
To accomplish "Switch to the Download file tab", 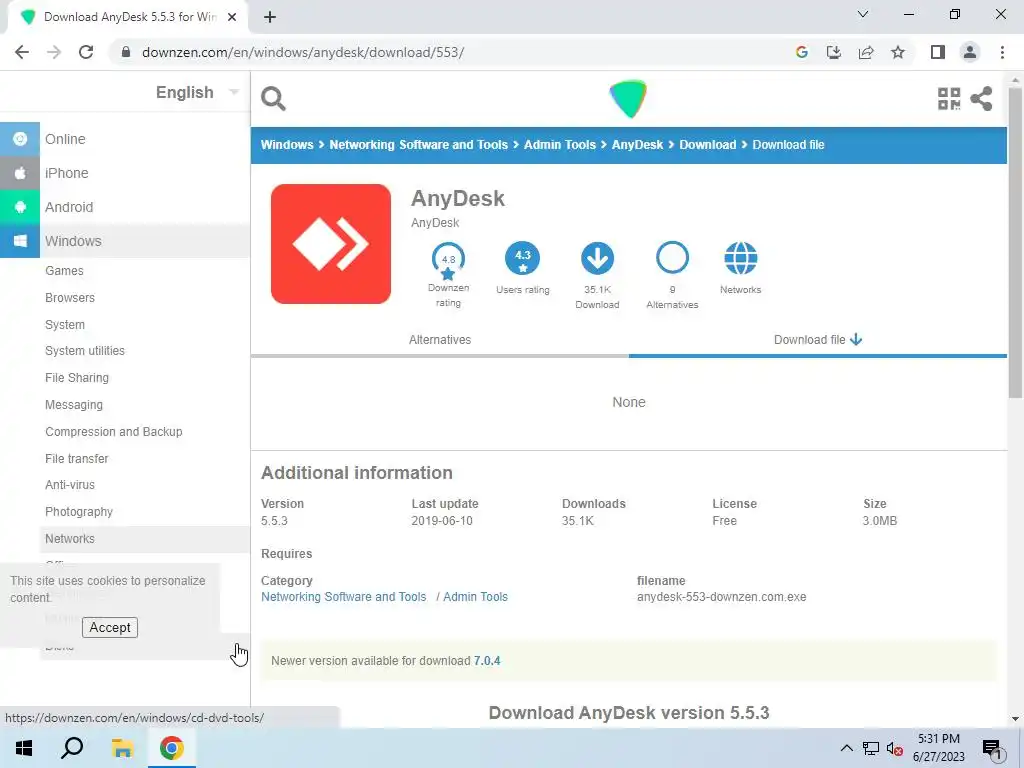I will tap(818, 340).
